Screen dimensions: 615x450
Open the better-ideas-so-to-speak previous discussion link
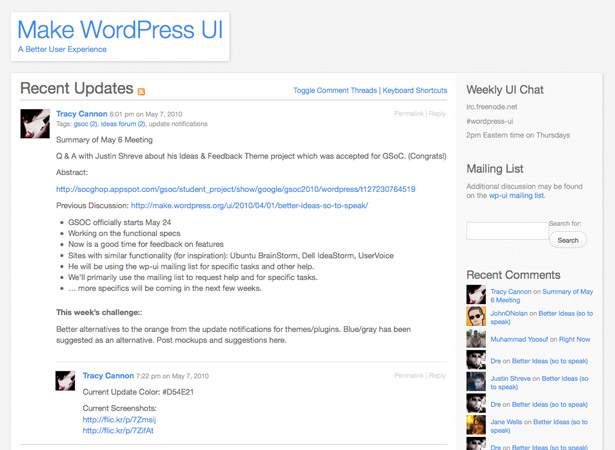click(x=249, y=206)
